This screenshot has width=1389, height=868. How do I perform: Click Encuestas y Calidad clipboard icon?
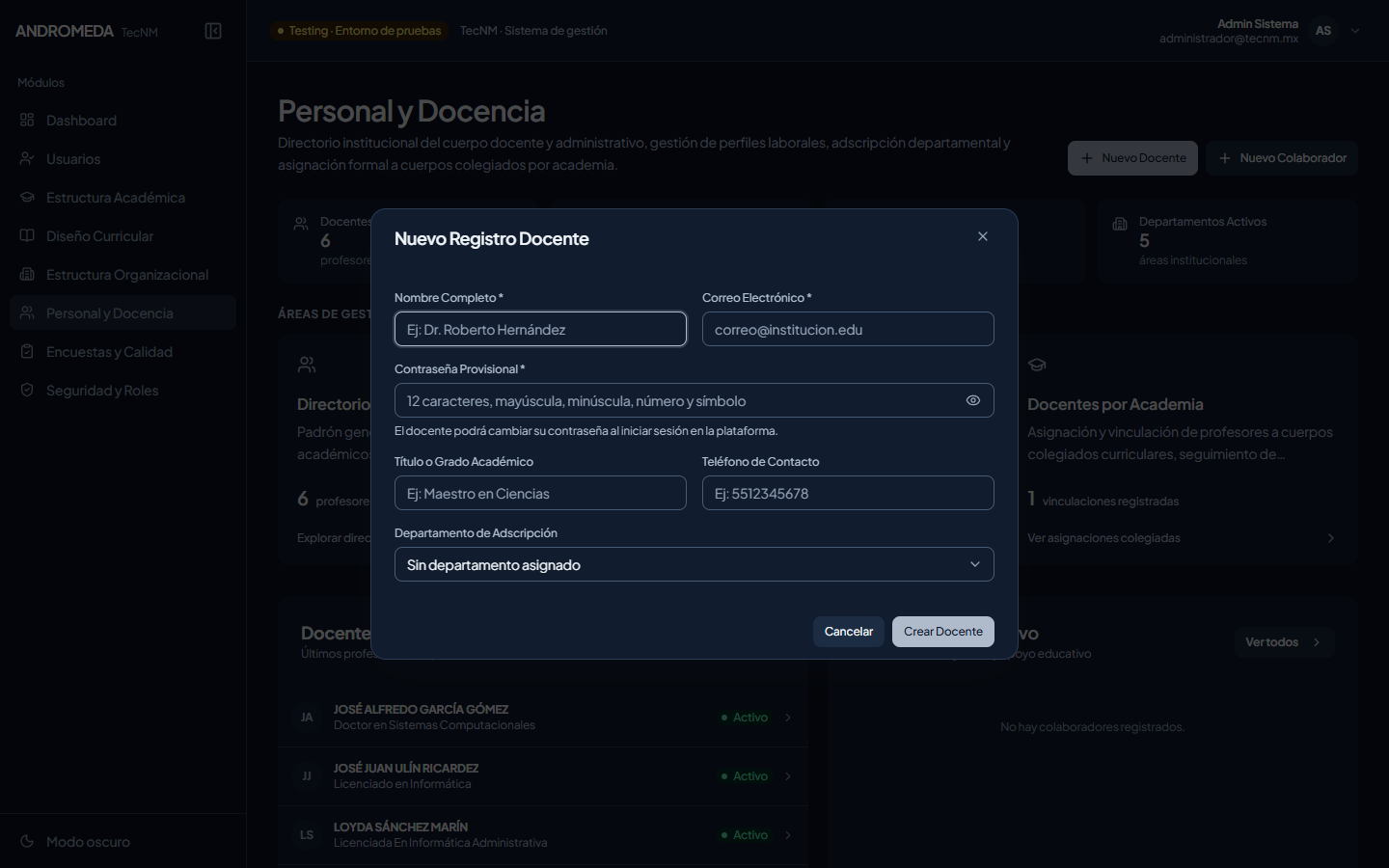point(27,352)
